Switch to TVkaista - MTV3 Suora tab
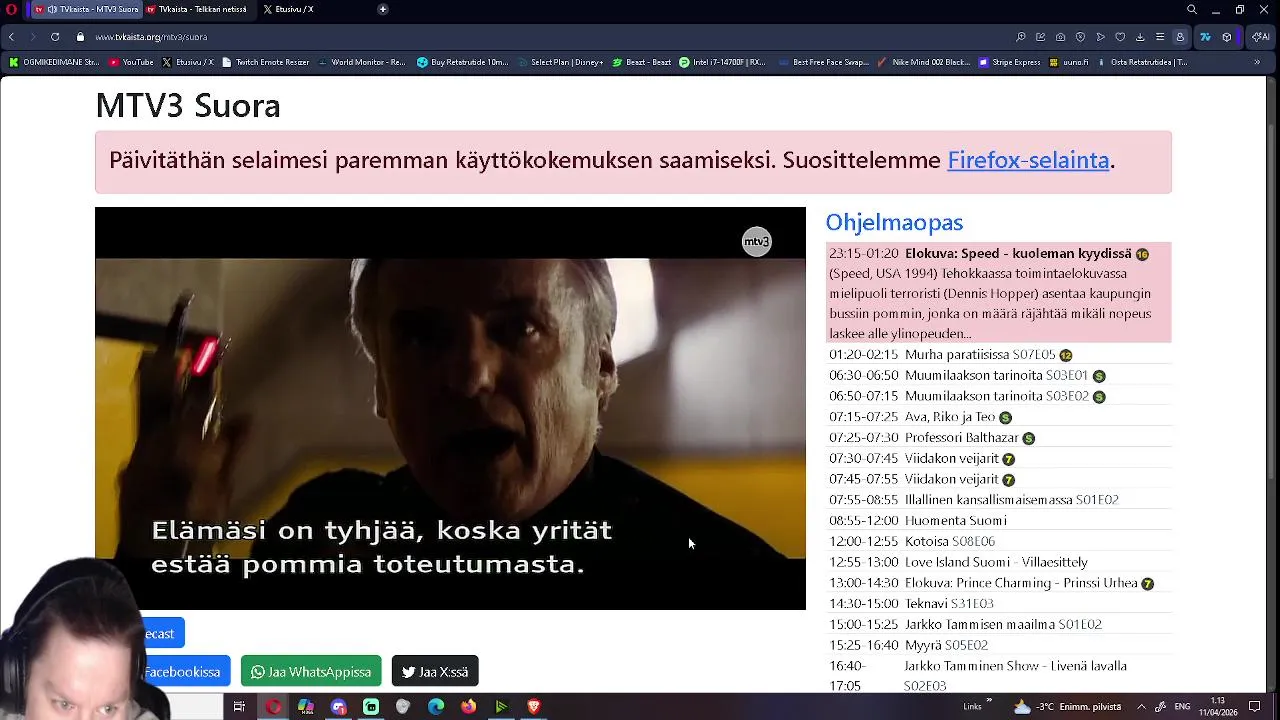The image size is (1280, 720). [x=87, y=9]
